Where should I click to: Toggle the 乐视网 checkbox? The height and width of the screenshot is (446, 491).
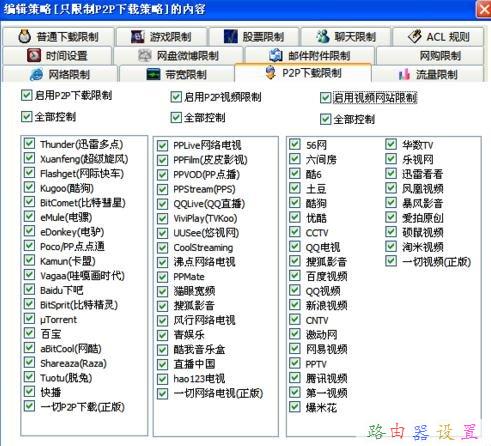pyautogui.click(x=391, y=159)
